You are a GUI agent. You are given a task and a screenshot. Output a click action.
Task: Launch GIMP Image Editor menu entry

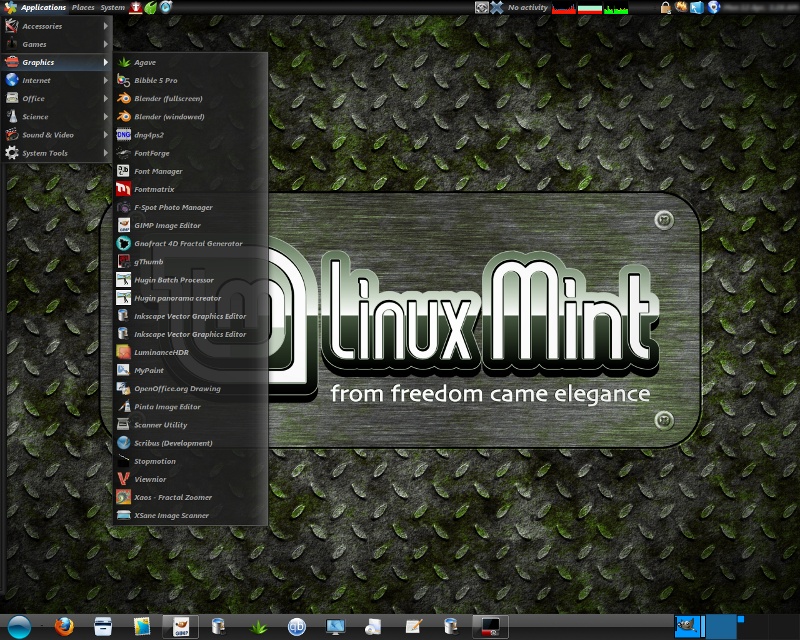pos(190,226)
